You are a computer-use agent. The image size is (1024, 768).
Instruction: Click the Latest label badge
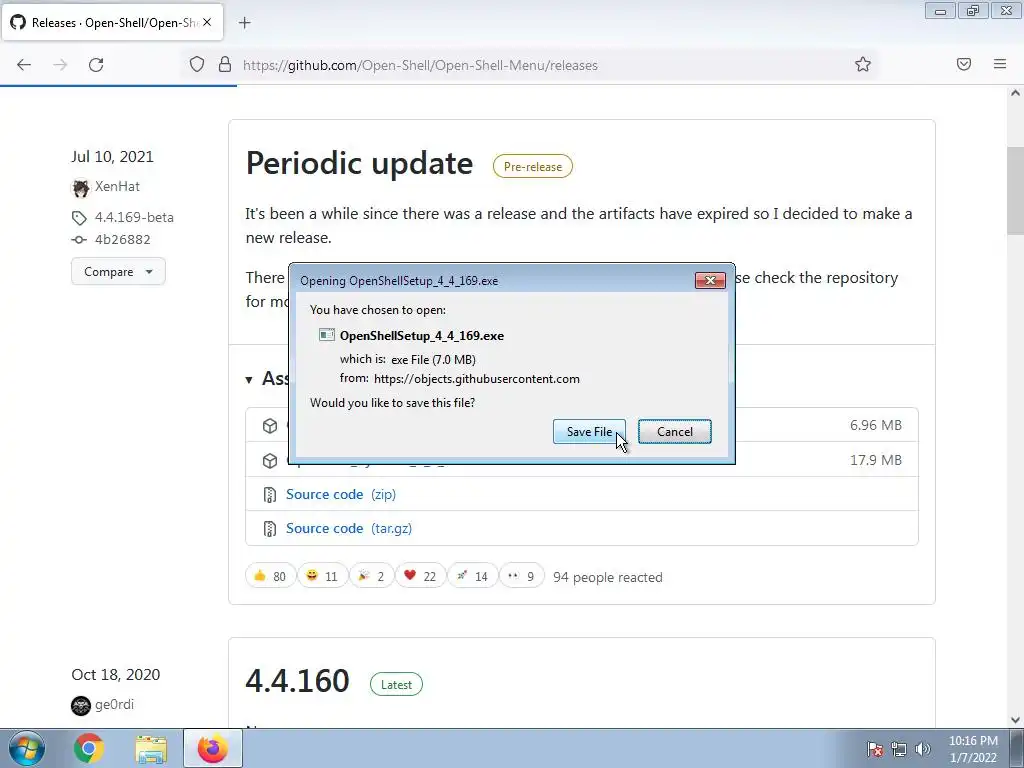pos(396,684)
